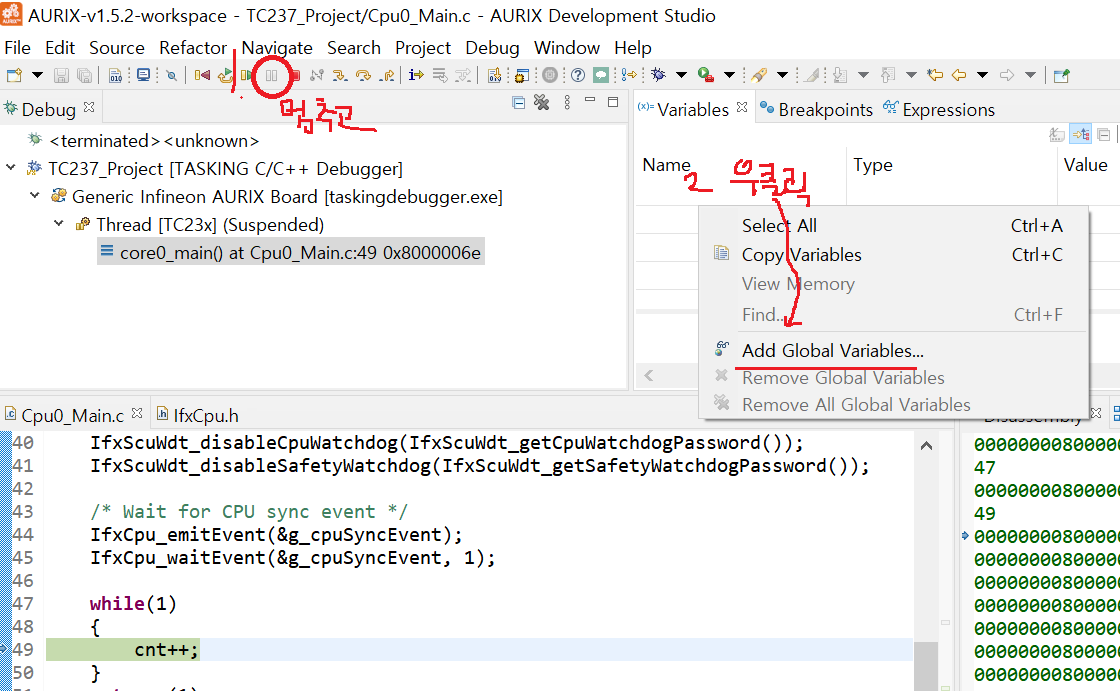Open the Back history dropdown arrow
This screenshot has width=1120, height=691.
(982, 75)
